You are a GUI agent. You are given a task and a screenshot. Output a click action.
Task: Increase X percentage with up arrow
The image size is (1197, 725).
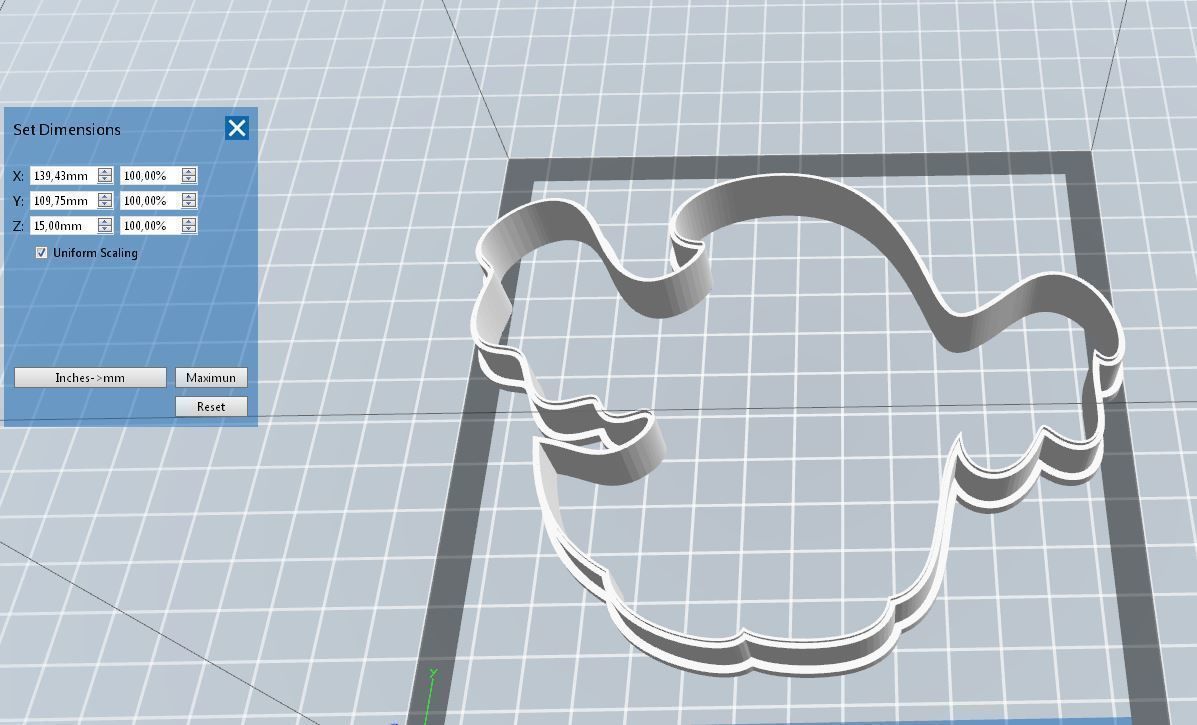click(189, 172)
